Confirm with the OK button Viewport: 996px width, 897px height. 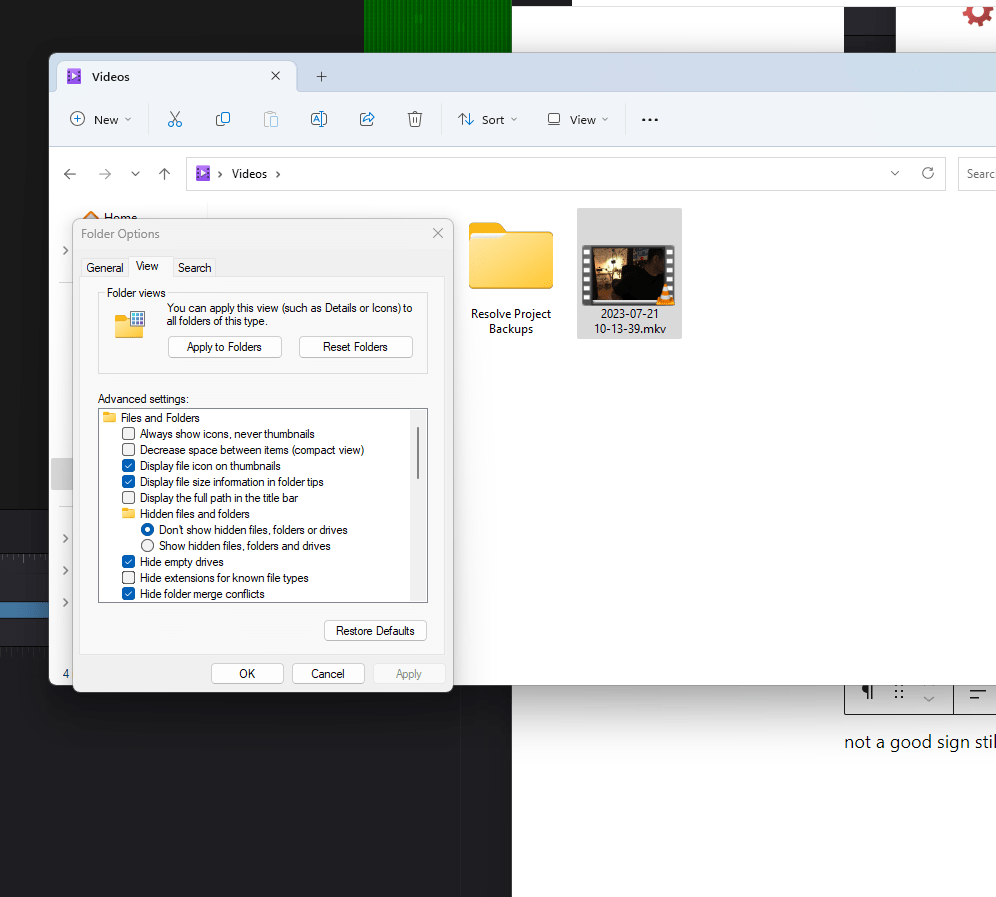[247, 673]
